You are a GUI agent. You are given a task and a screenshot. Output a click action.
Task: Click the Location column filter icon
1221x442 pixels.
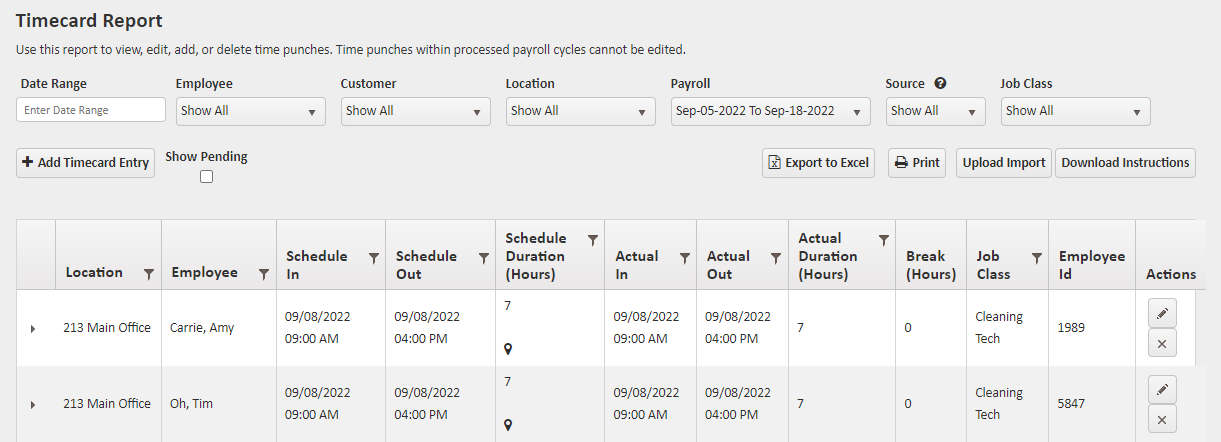pos(149,274)
